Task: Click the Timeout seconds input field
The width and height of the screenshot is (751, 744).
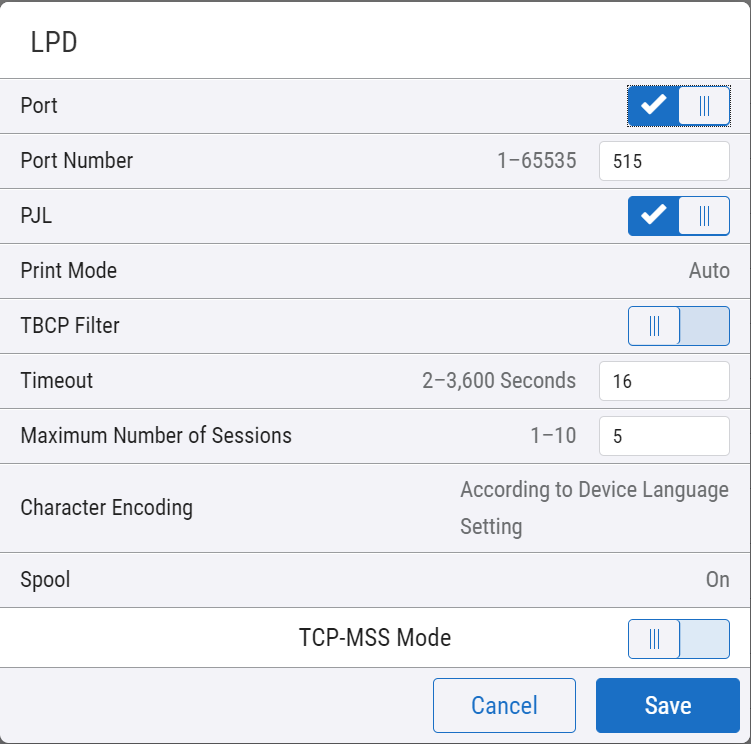Action: [664, 381]
